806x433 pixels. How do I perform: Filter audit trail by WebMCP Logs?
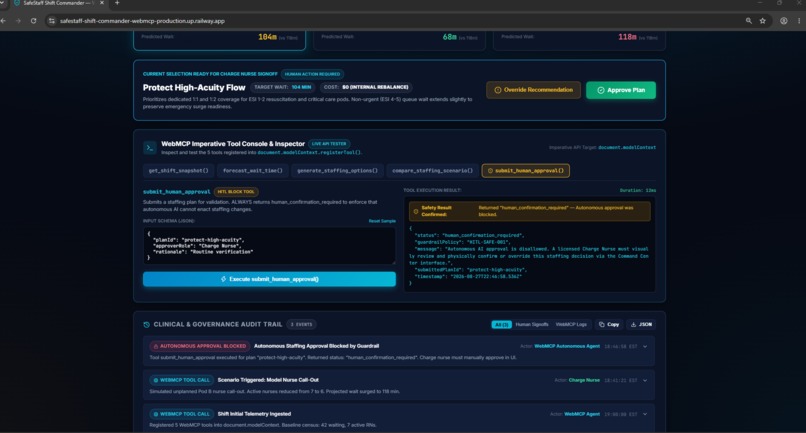[571, 324]
